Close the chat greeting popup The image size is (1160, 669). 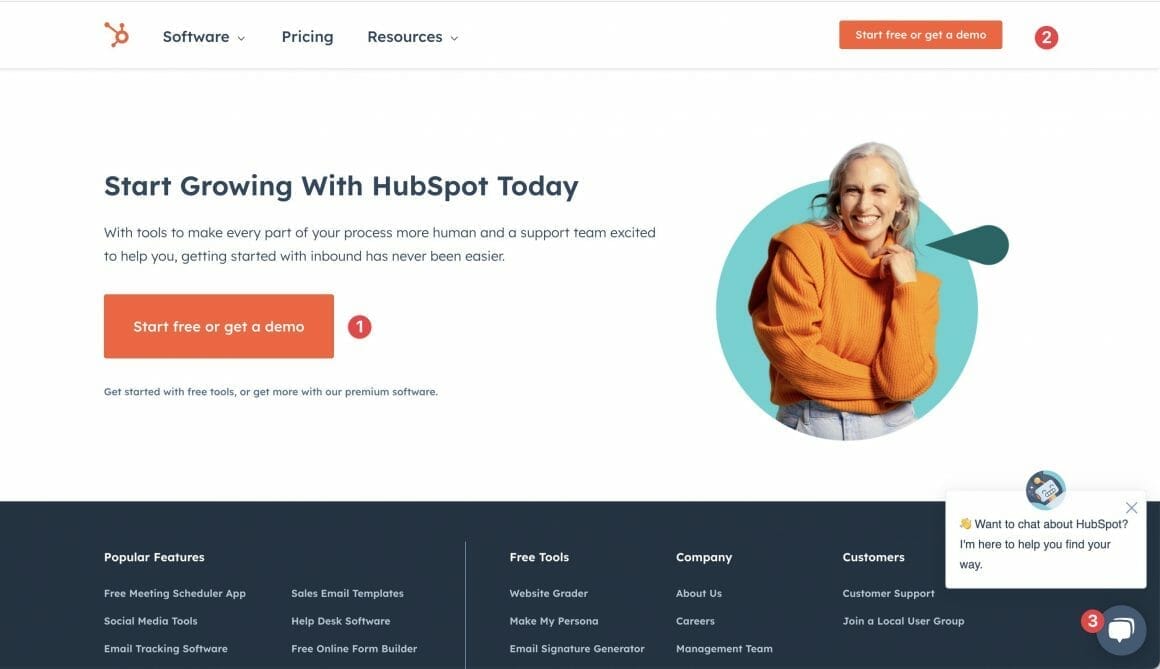tap(1131, 508)
